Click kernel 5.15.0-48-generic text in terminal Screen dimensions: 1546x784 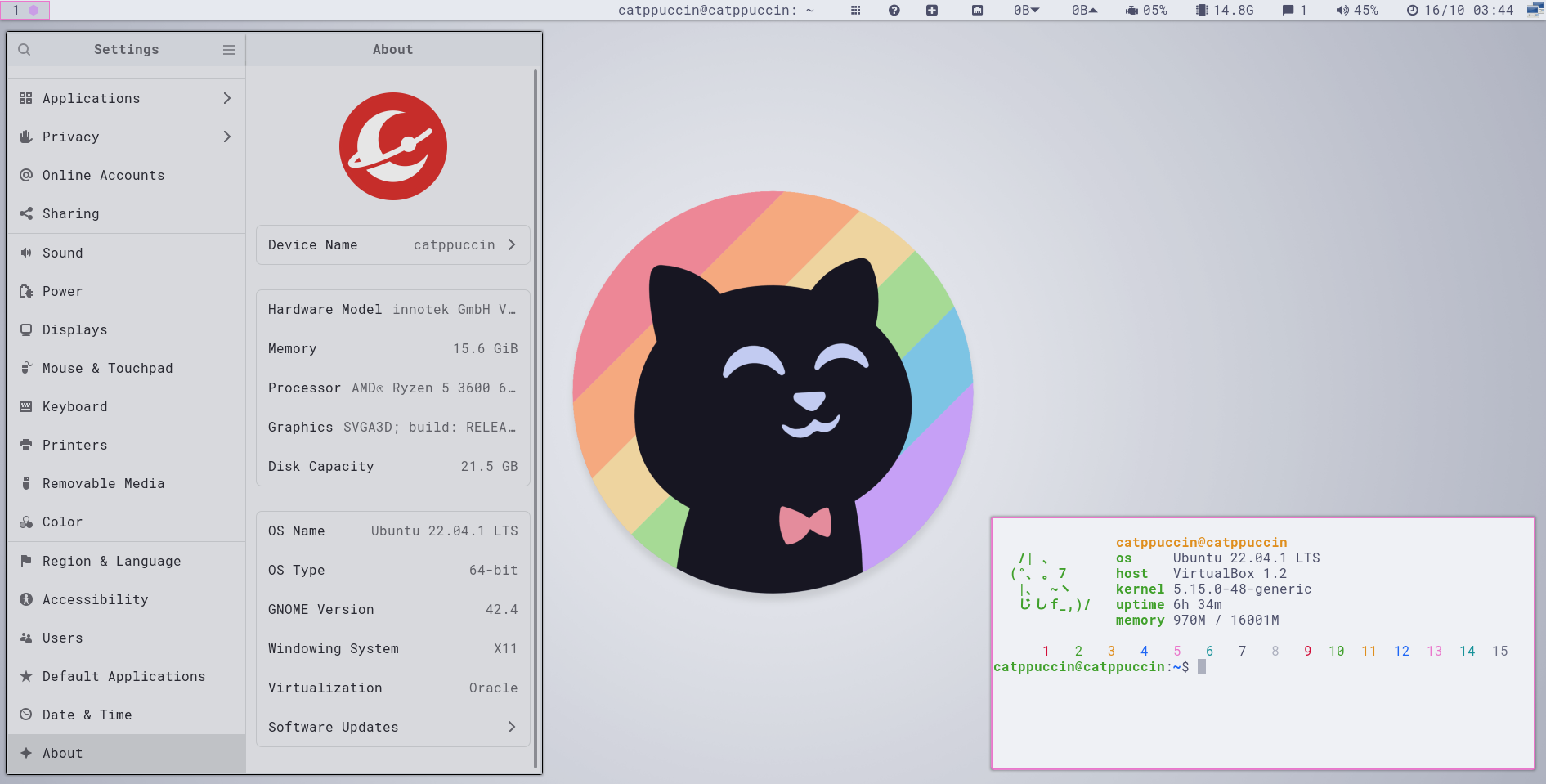(1242, 589)
